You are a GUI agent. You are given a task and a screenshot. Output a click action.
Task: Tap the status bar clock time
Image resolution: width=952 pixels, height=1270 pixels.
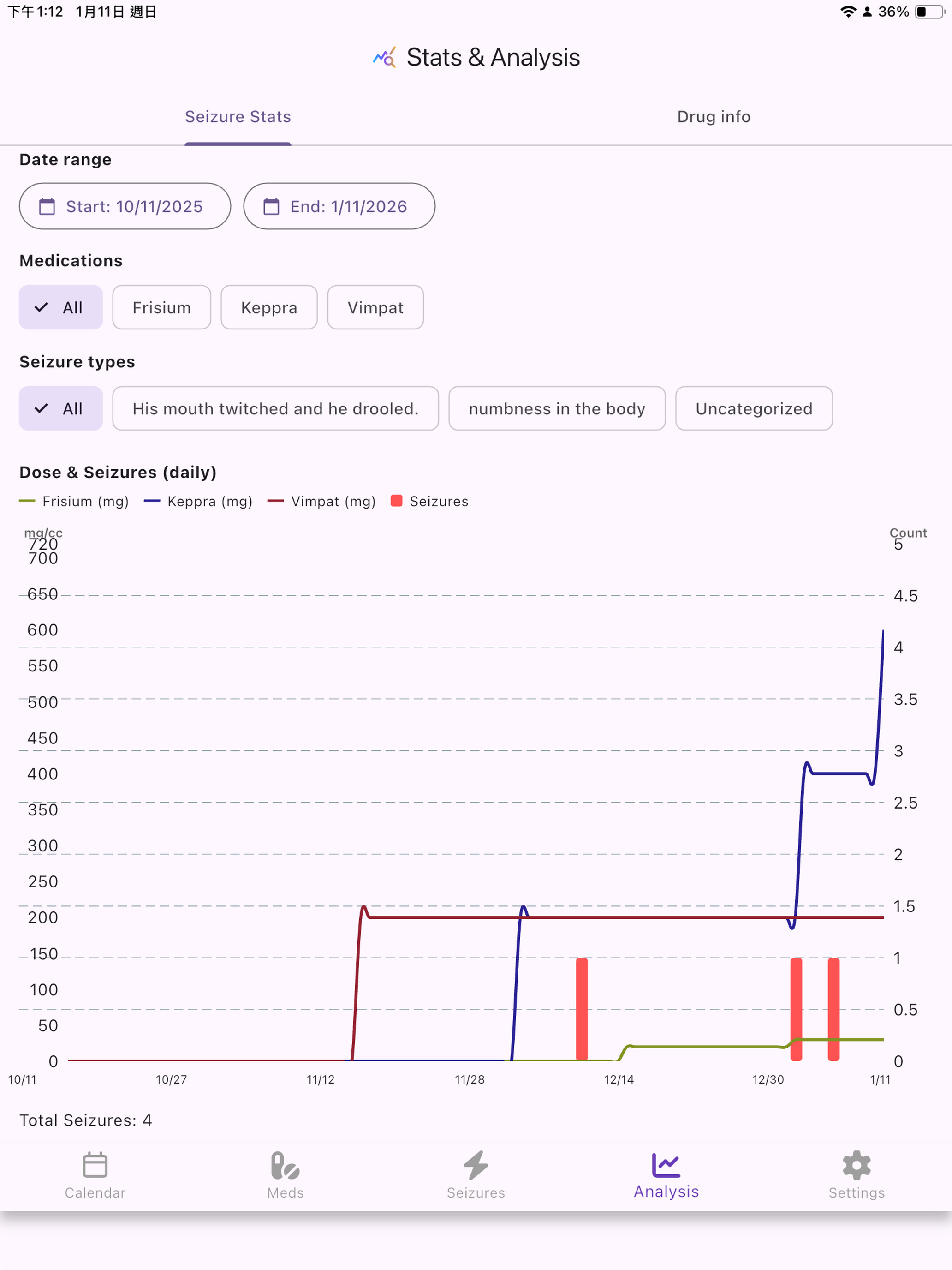pyautogui.click(x=35, y=12)
